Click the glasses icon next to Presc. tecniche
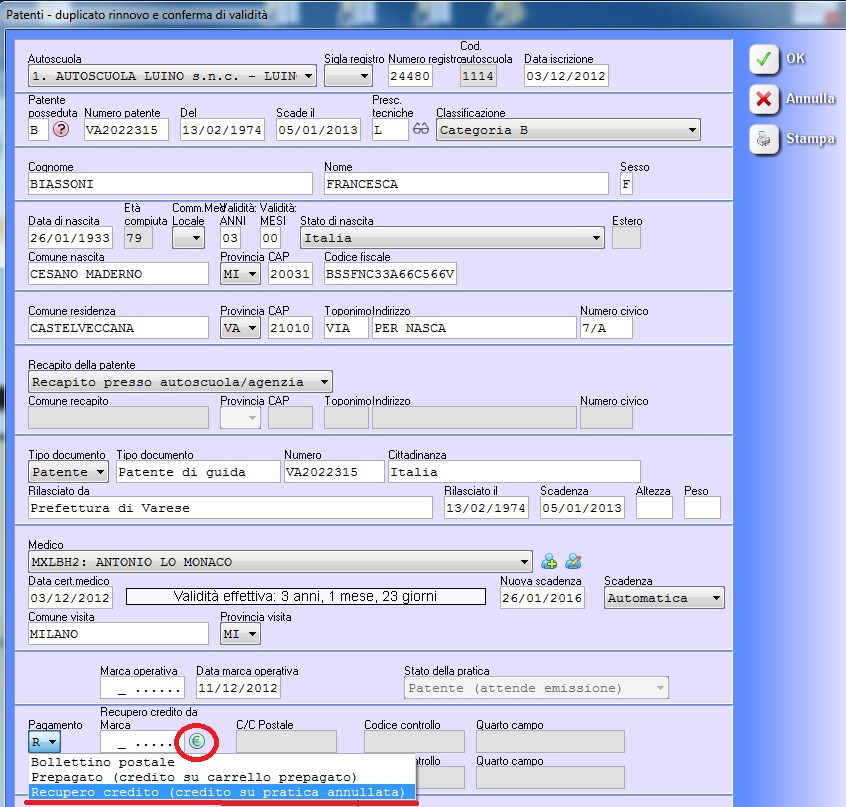Screen dimensions: 846x807 pos(421,129)
